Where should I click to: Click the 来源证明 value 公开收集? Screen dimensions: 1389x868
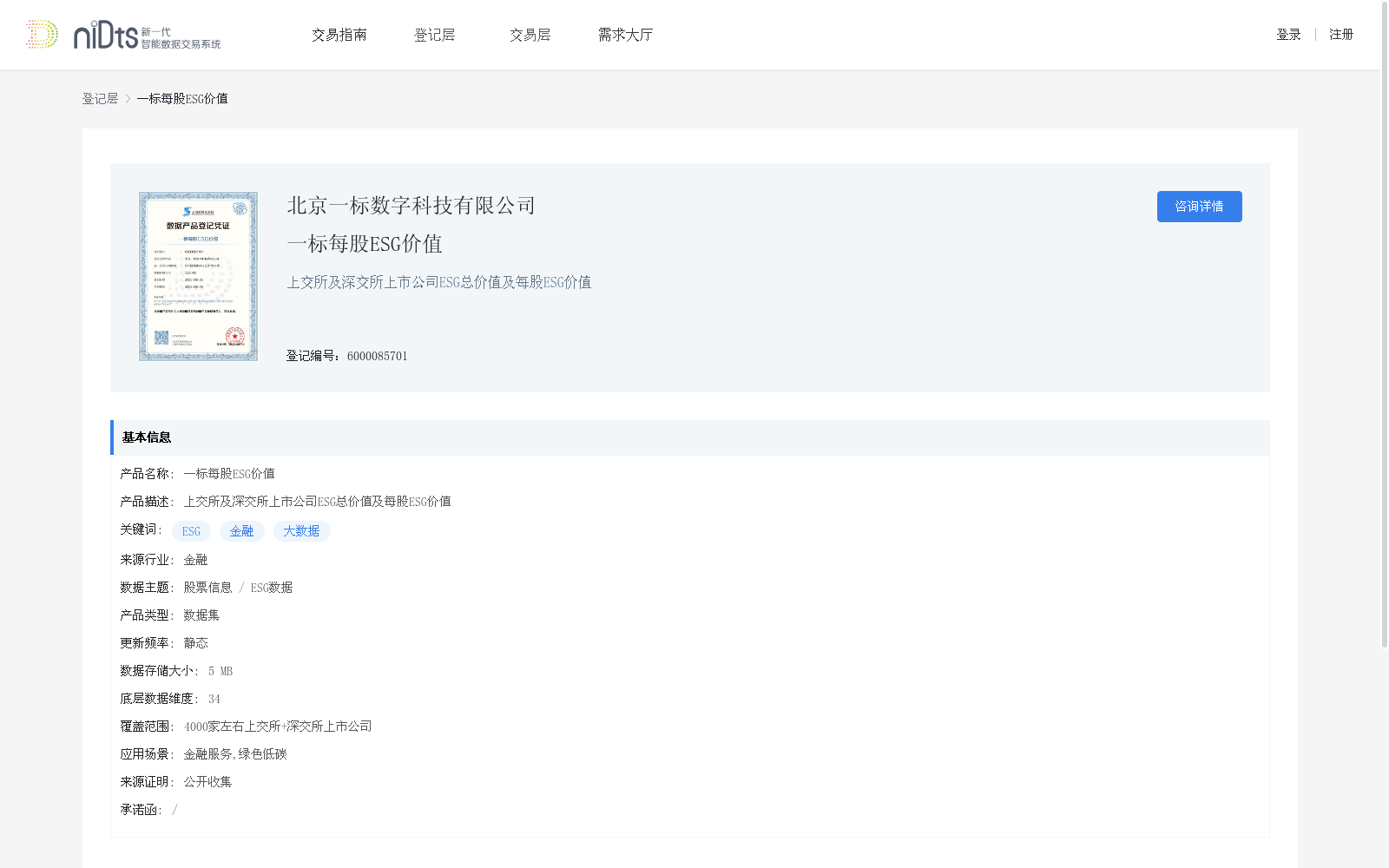(207, 782)
